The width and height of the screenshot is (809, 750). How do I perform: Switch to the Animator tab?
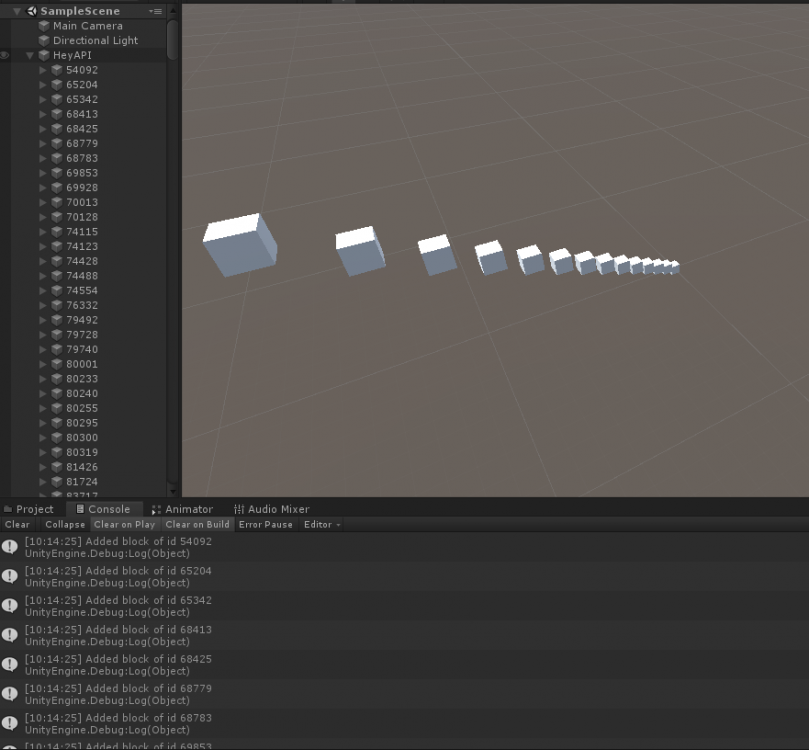tap(182, 509)
